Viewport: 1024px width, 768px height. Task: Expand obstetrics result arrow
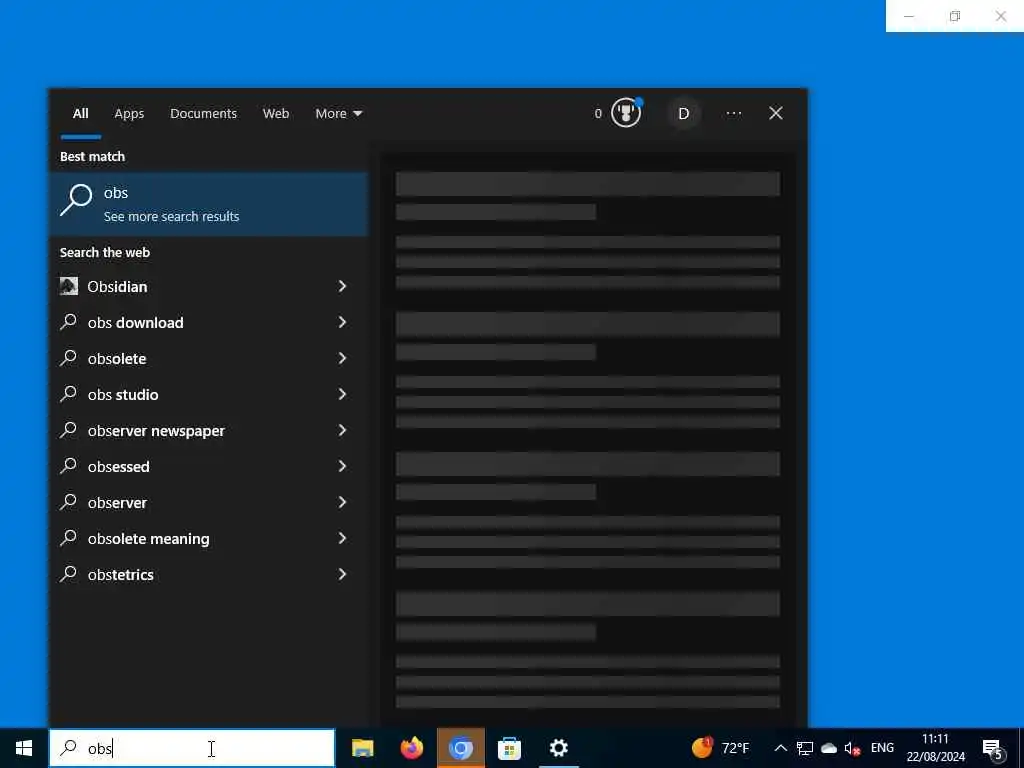coord(342,574)
